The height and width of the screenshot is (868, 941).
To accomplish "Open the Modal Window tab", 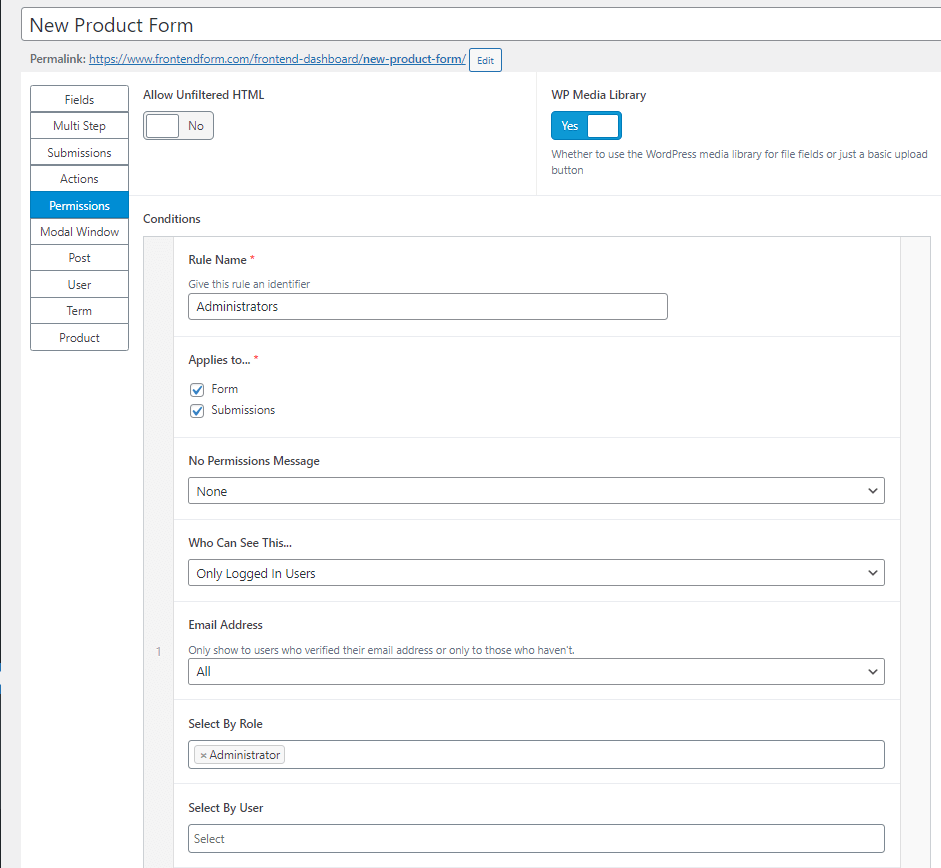I will (x=79, y=232).
